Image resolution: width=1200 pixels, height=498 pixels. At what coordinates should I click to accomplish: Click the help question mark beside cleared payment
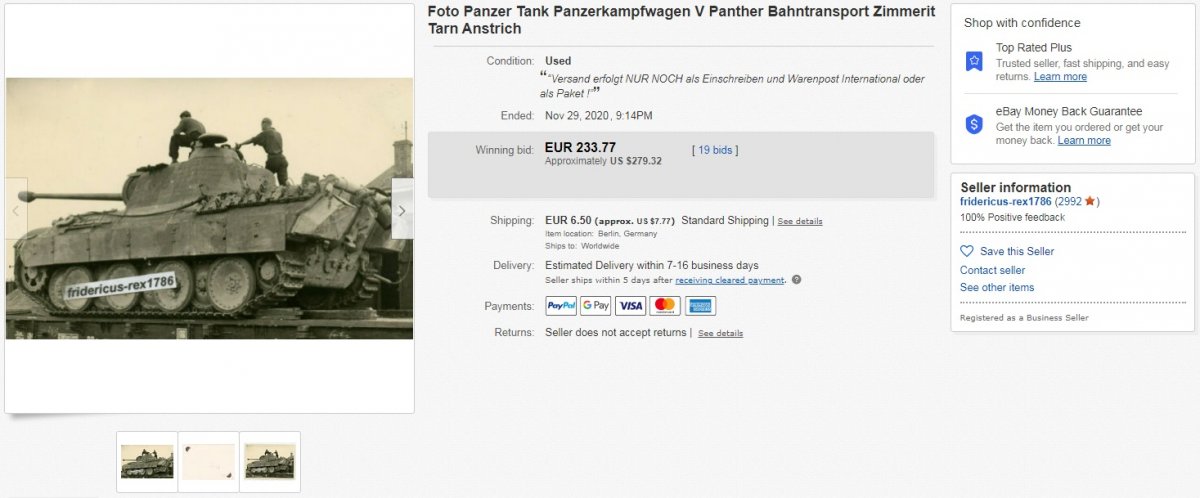pos(796,280)
